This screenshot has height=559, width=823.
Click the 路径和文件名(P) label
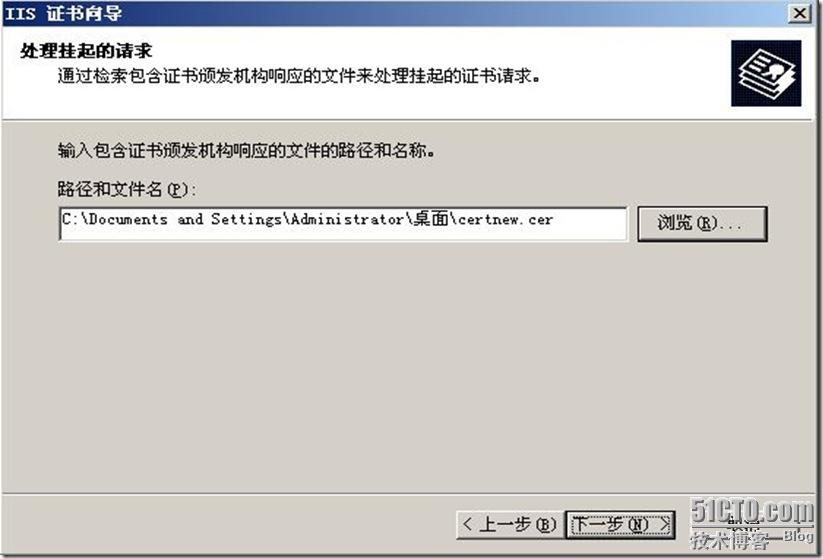pos(126,189)
